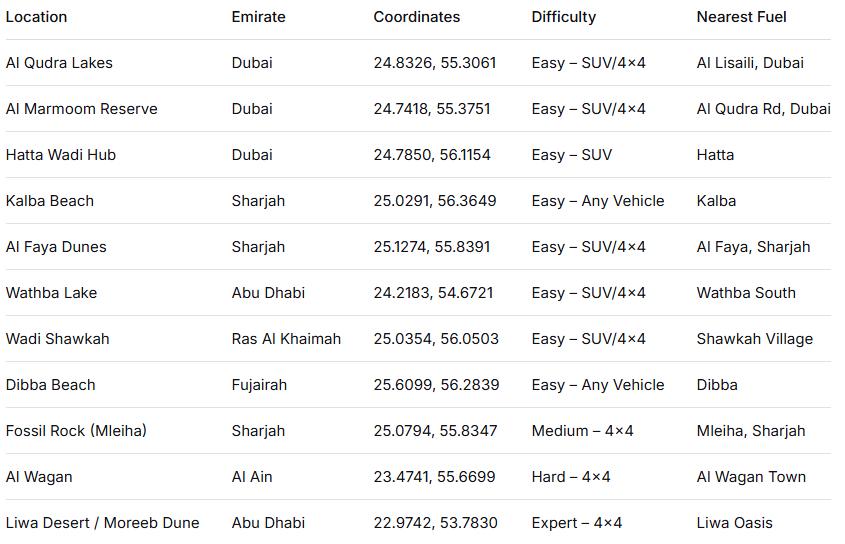Select the Medium – 4×4 difficulty cell
The height and width of the screenshot is (544, 845).
pos(582,431)
